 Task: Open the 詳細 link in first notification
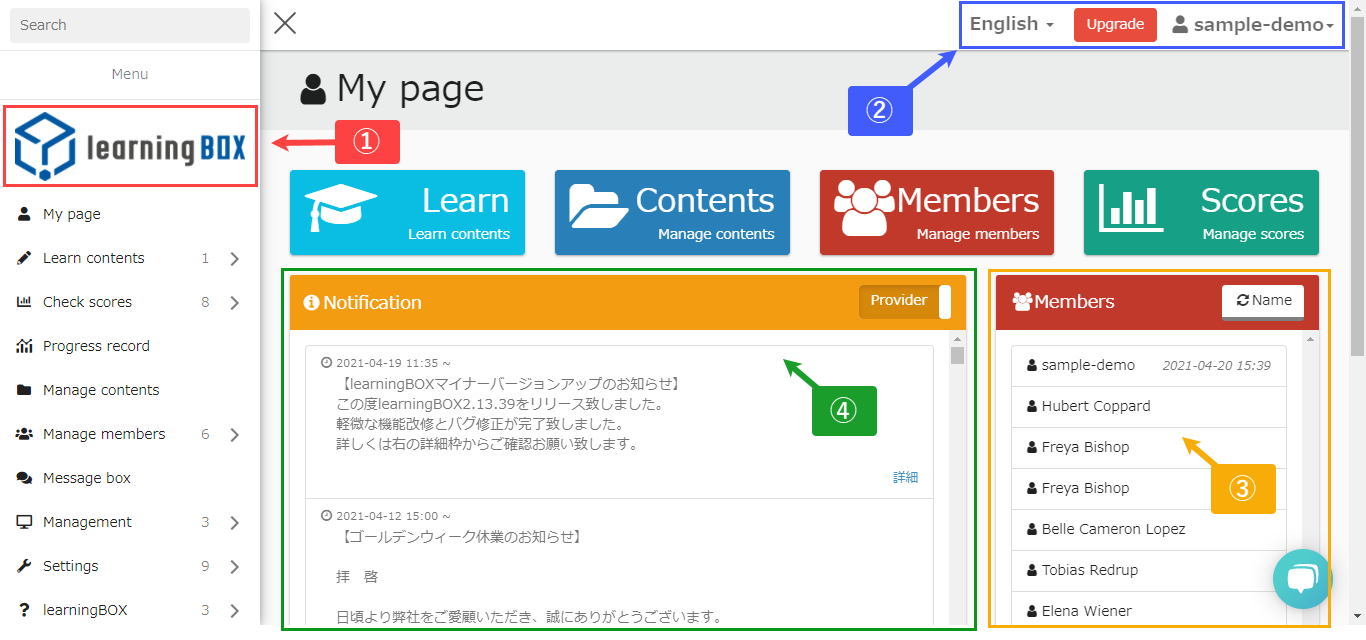point(905,477)
